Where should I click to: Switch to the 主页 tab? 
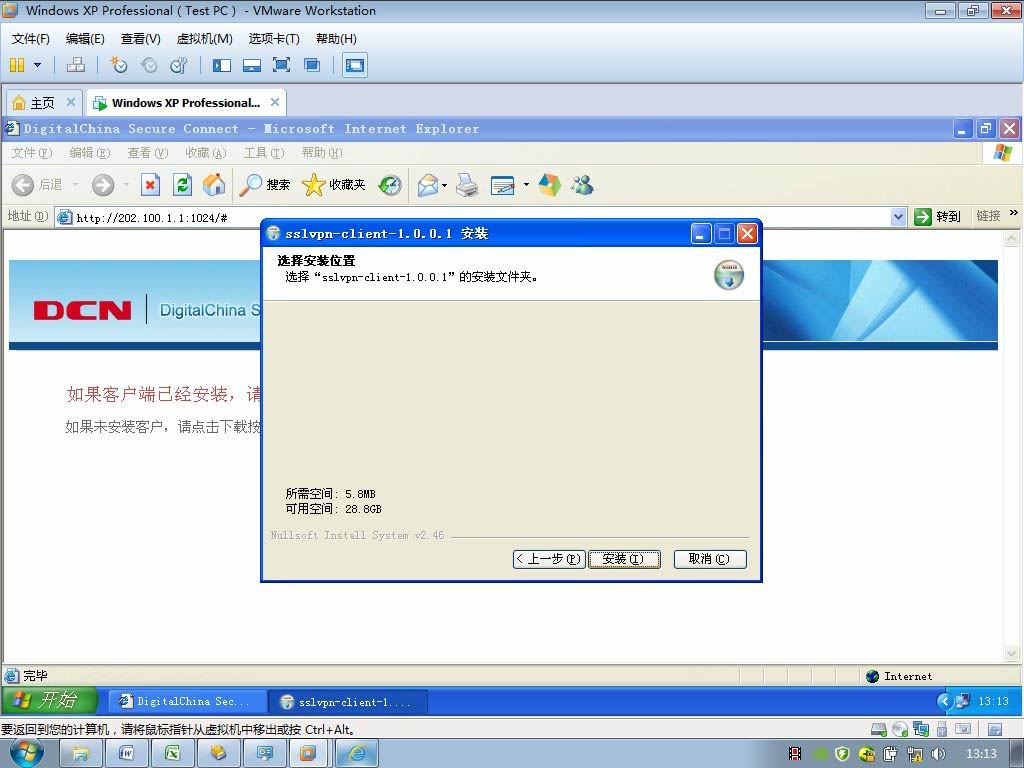click(x=43, y=103)
